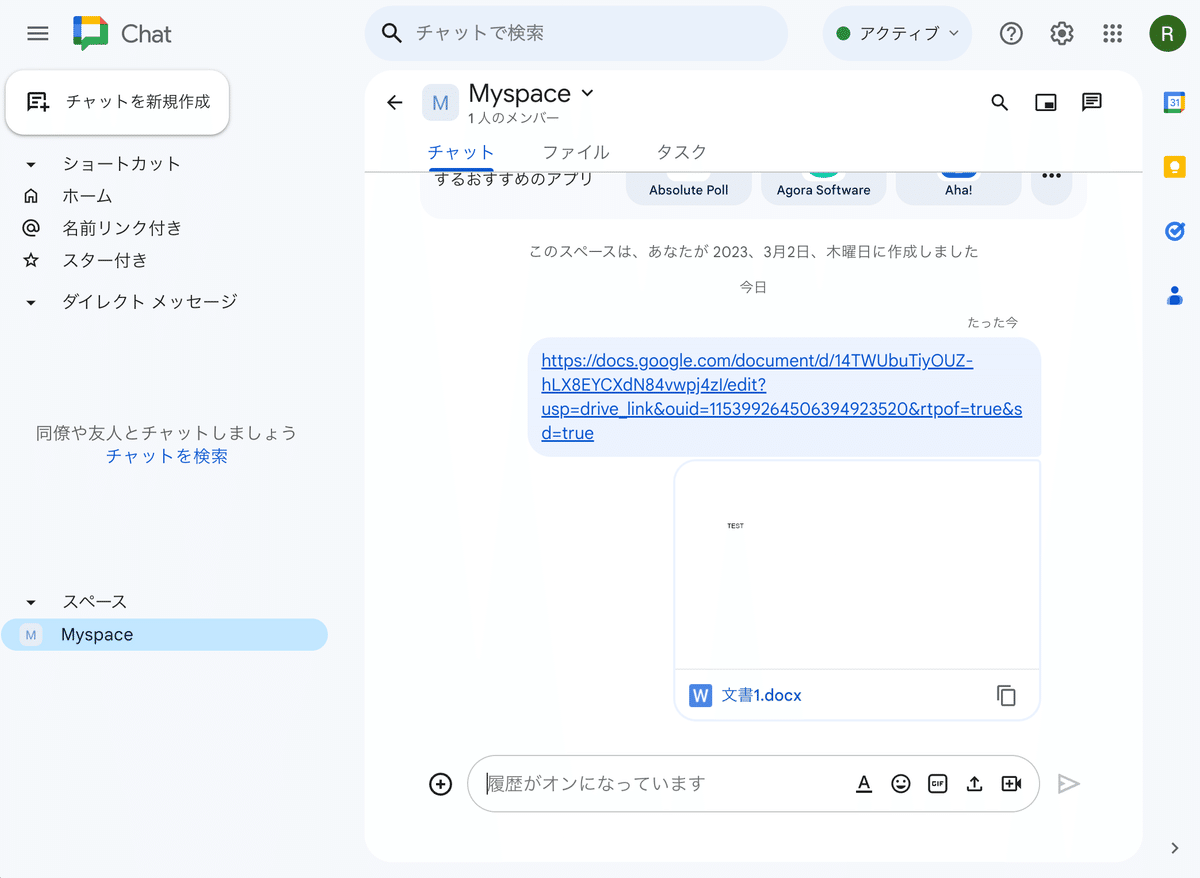Image resolution: width=1200 pixels, height=878 pixels.
Task: Select the Agora Software app chip
Action: click(824, 187)
